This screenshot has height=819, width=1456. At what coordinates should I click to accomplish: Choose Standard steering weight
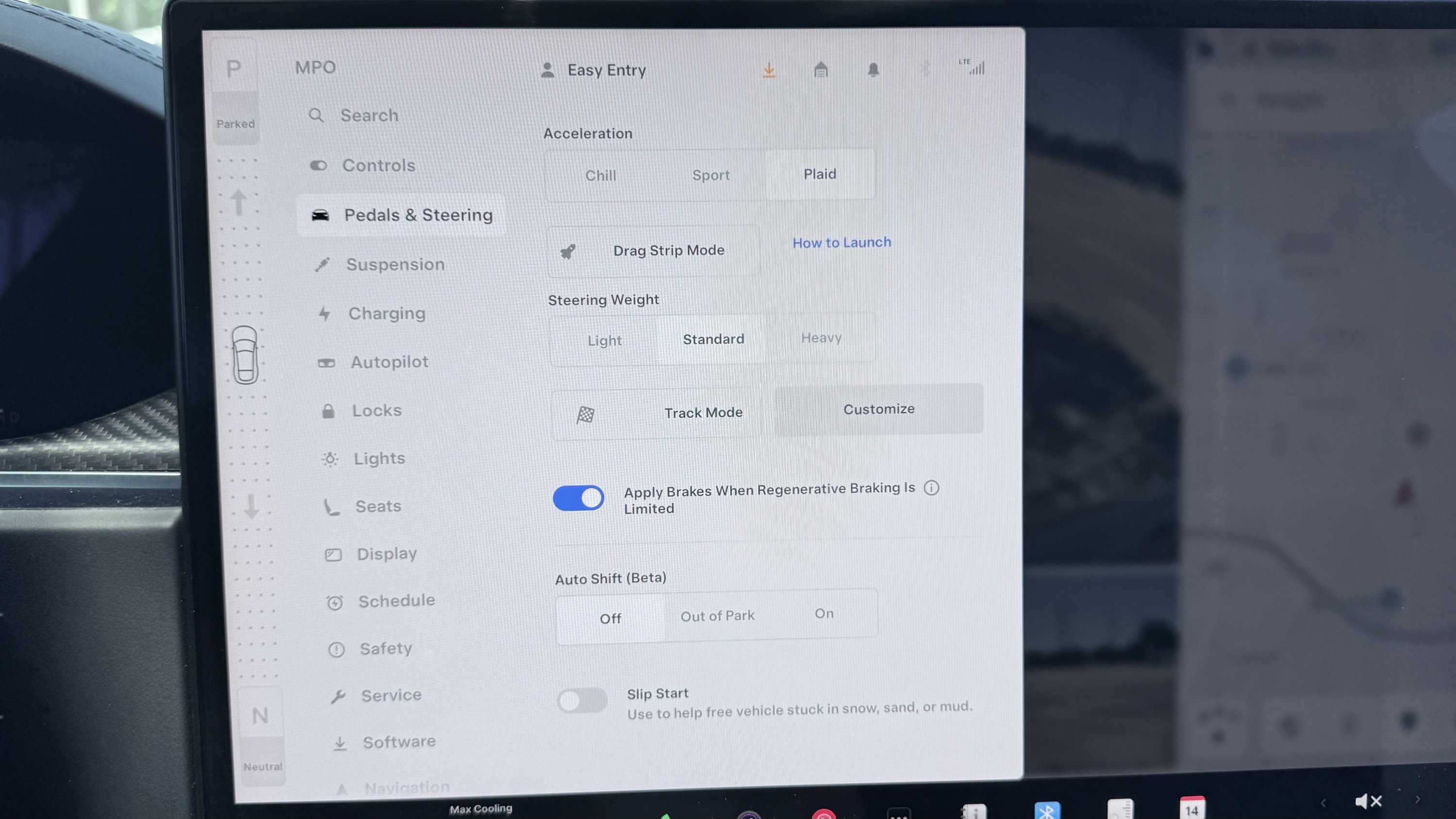(x=713, y=339)
